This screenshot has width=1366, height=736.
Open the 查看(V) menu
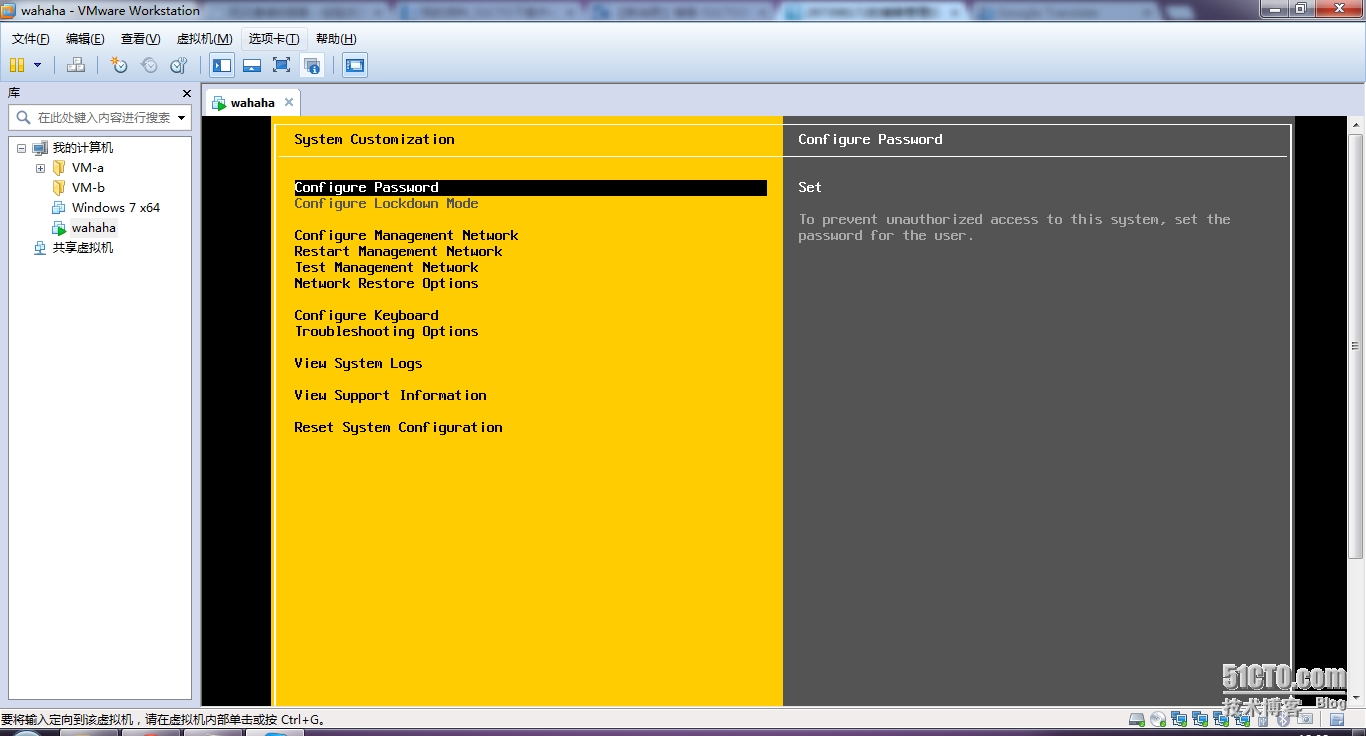140,39
